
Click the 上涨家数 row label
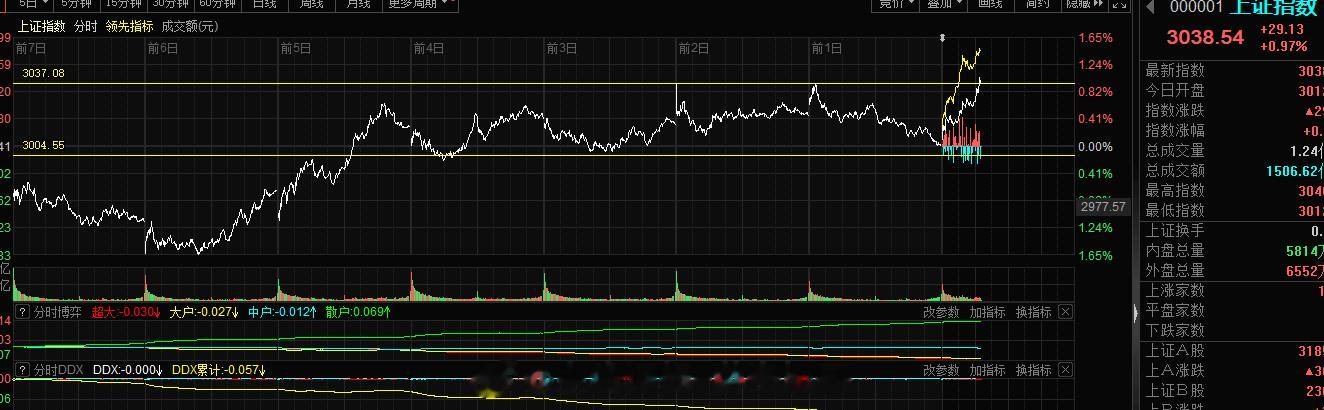(x=1175, y=291)
